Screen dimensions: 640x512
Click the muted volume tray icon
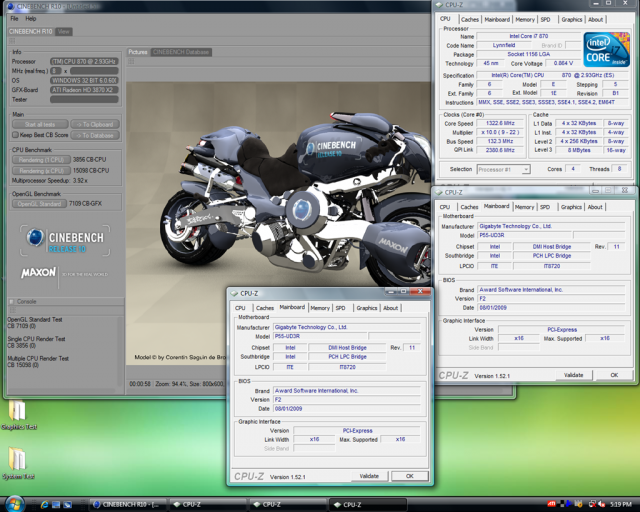[x=602, y=504]
